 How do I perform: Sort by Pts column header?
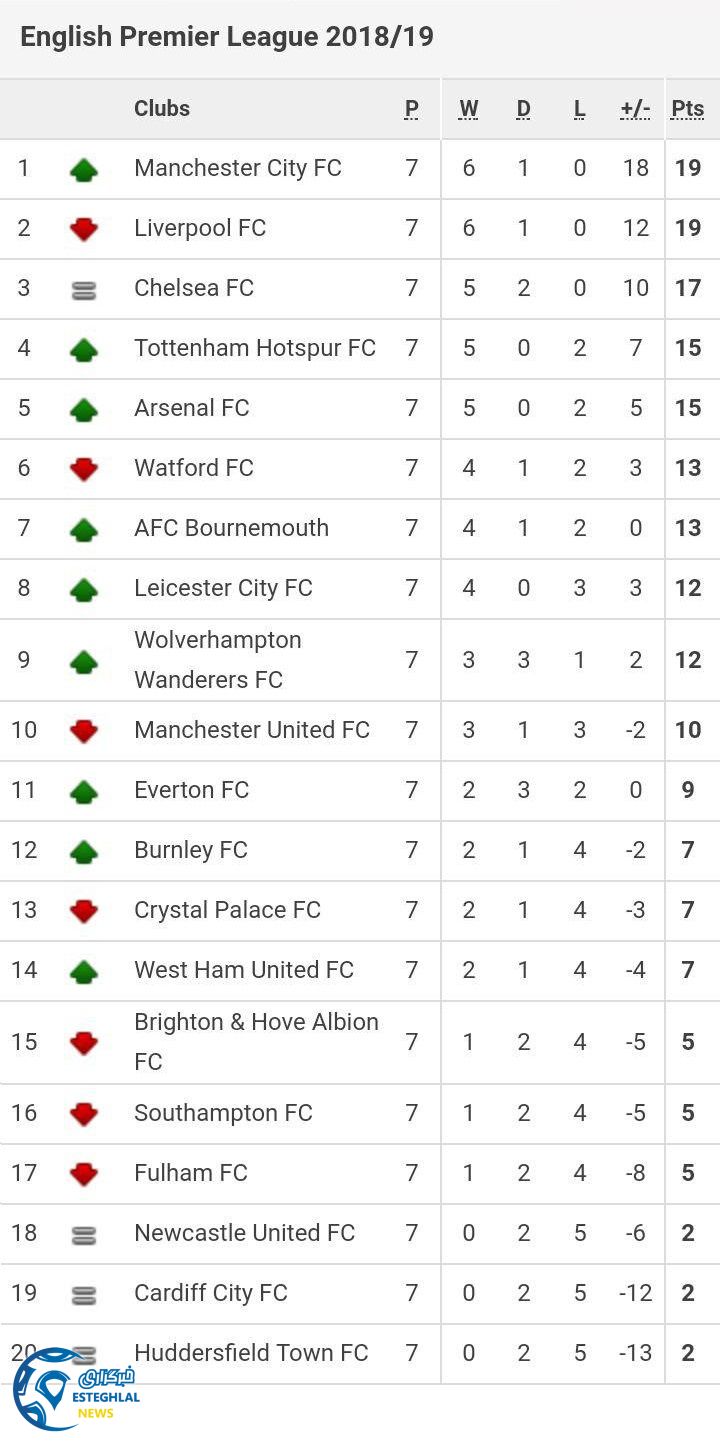coord(687,109)
